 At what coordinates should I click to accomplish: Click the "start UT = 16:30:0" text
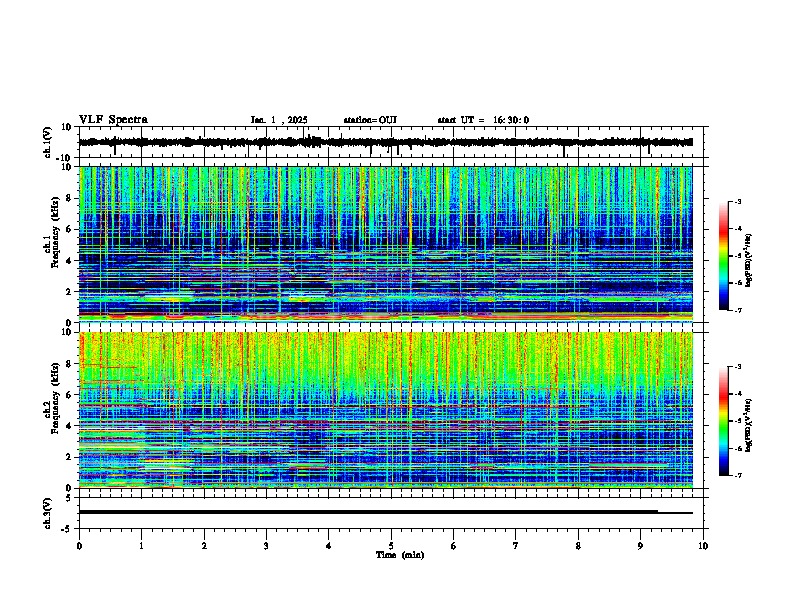[x=483, y=120]
